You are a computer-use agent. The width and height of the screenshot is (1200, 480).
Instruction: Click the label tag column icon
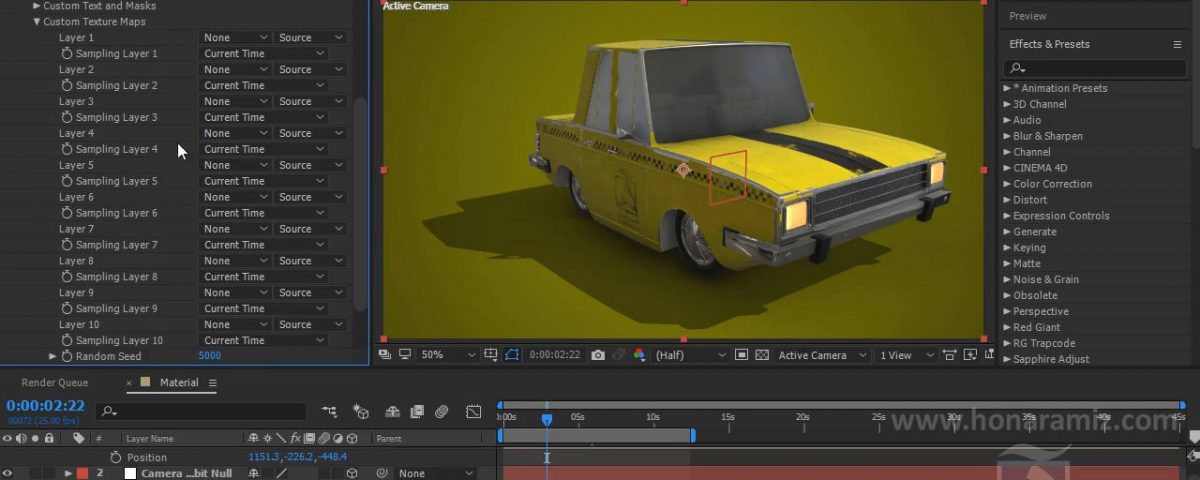(78, 438)
